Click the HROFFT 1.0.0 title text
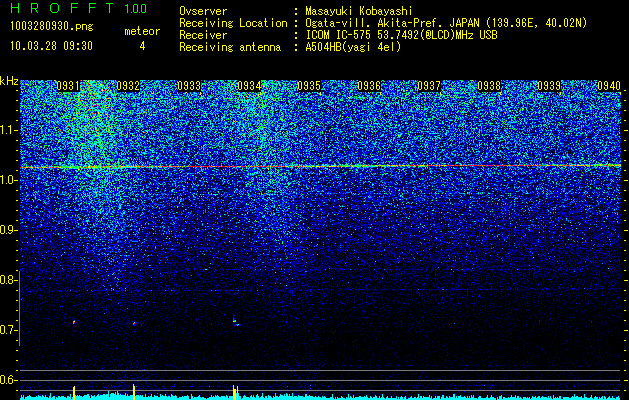The image size is (629, 400). [x=79, y=8]
